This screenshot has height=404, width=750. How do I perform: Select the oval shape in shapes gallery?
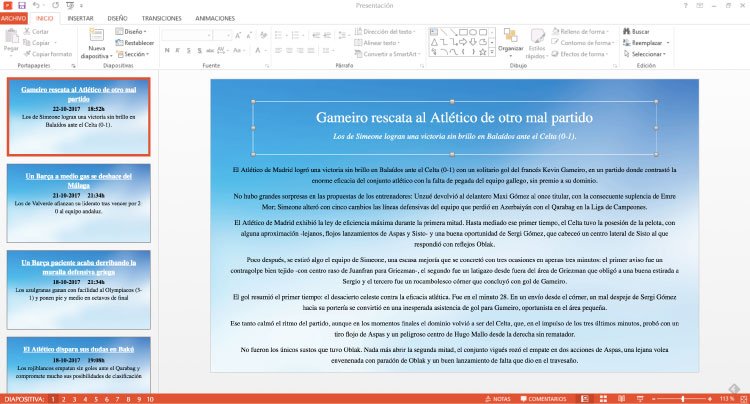click(473, 32)
